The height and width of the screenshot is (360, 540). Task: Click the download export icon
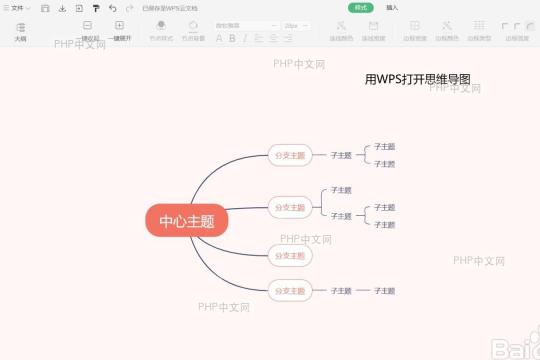(x=62, y=8)
